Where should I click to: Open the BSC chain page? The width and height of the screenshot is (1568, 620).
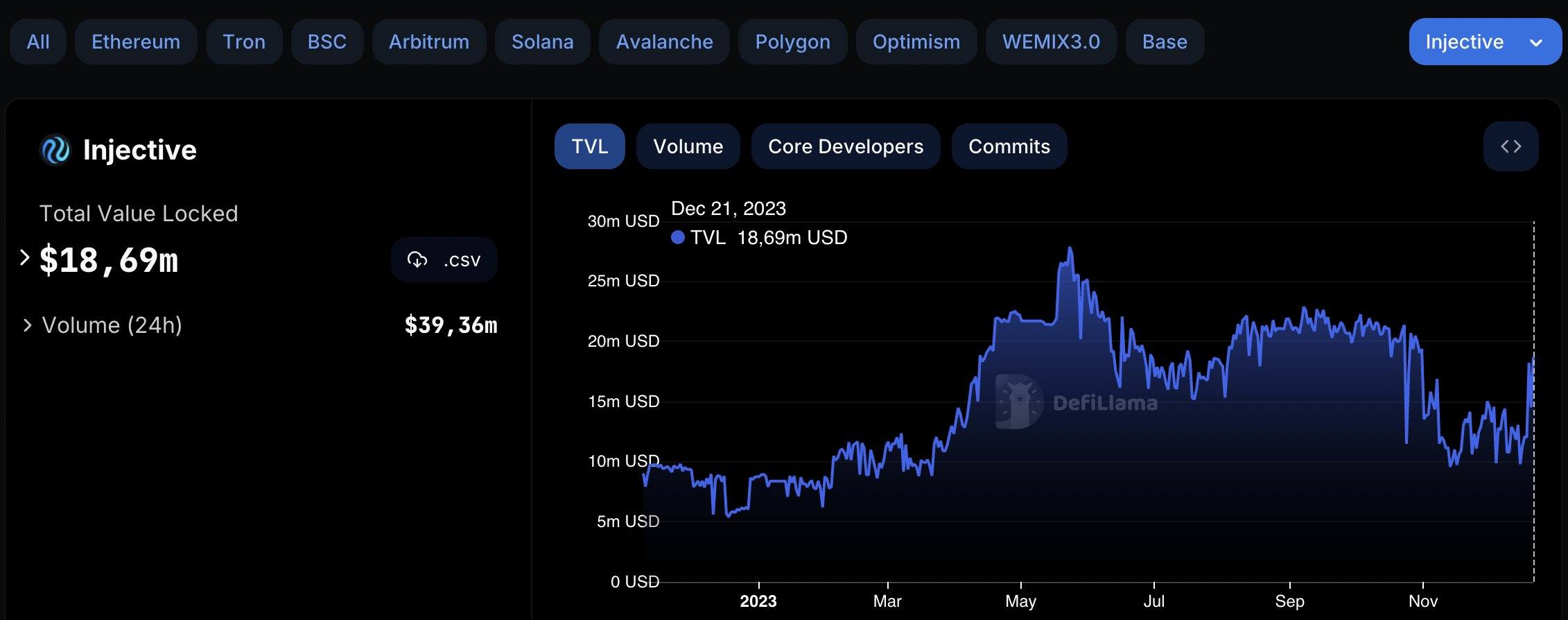coord(326,42)
